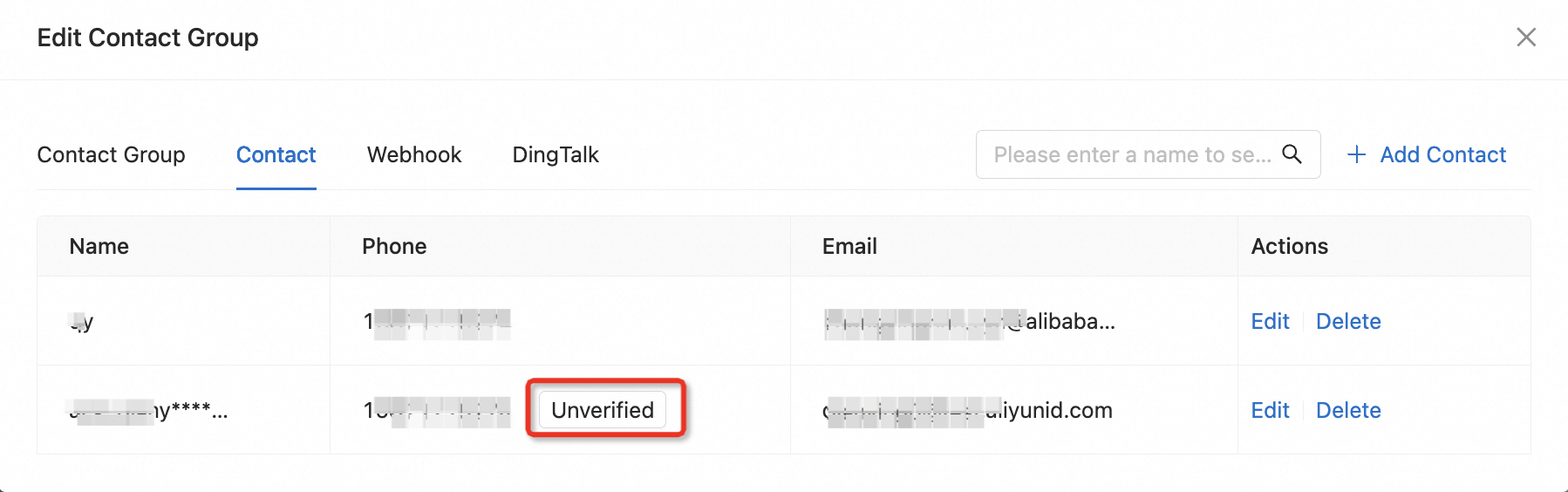Select the aliyunid.com email cell
Viewport: 1568px width, 492px height.
tap(968, 410)
